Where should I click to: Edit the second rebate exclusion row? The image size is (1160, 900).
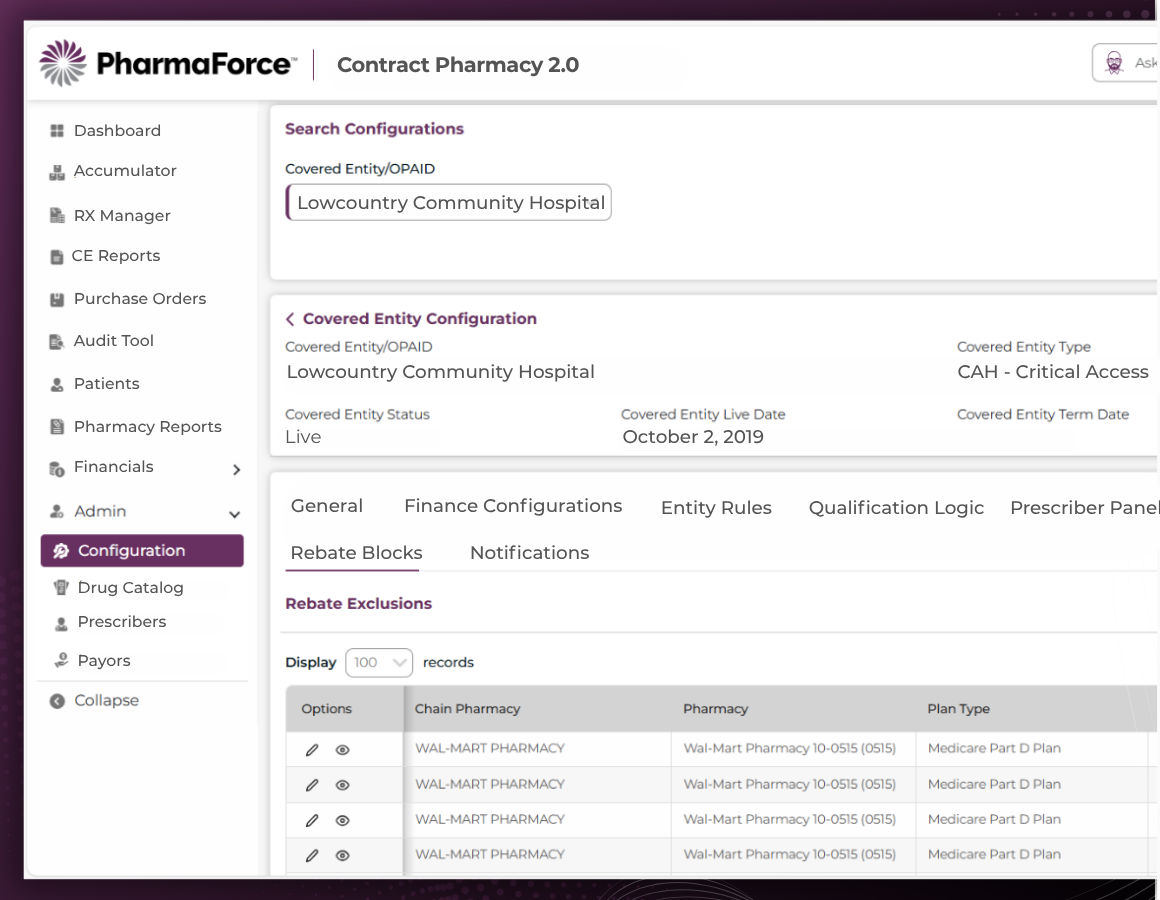[x=312, y=785]
